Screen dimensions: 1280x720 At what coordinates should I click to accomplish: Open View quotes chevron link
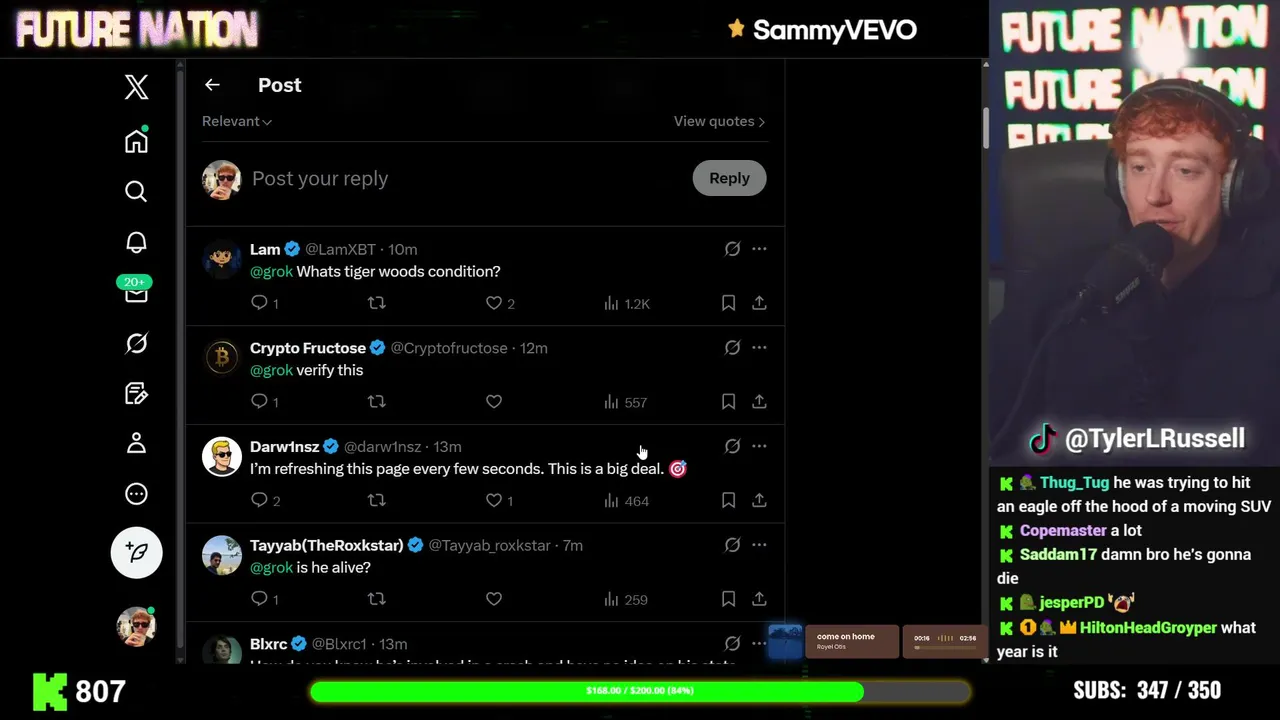click(x=719, y=121)
